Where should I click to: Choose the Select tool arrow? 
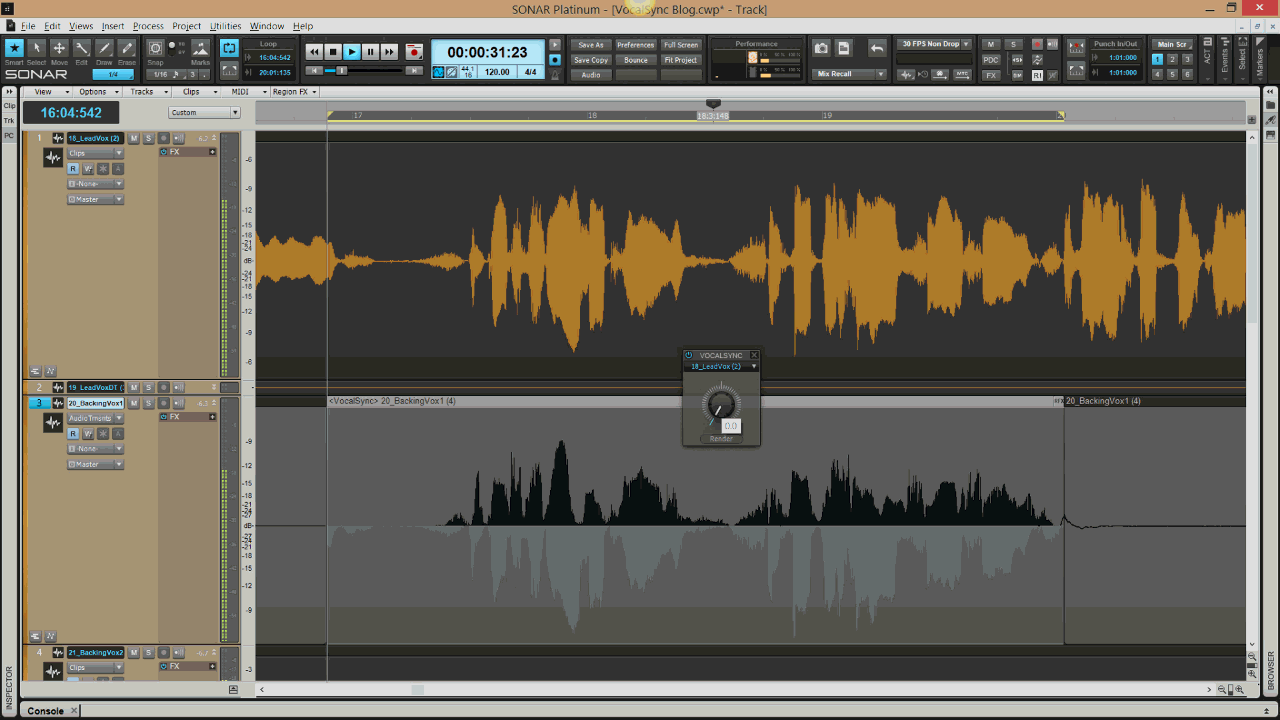click(37, 49)
